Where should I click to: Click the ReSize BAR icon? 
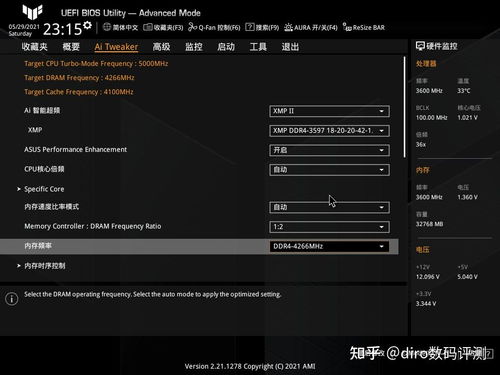point(347,27)
